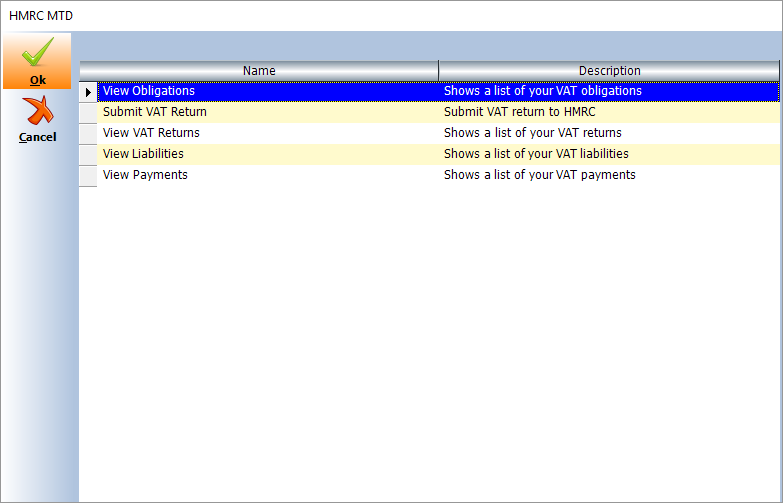Viewport: 783px width, 503px height.
Task: Click row selector beside View VAT Returns
Action: (x=88, y=133)
